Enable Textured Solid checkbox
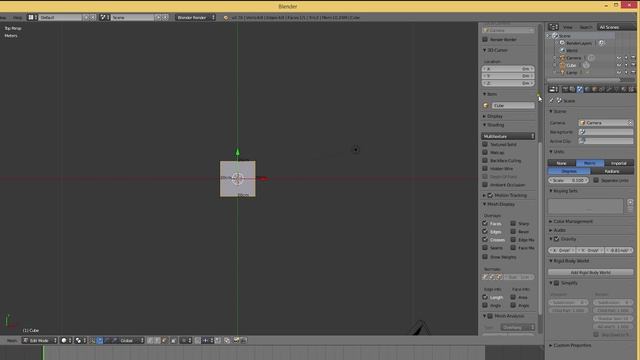 pos(485,144)
